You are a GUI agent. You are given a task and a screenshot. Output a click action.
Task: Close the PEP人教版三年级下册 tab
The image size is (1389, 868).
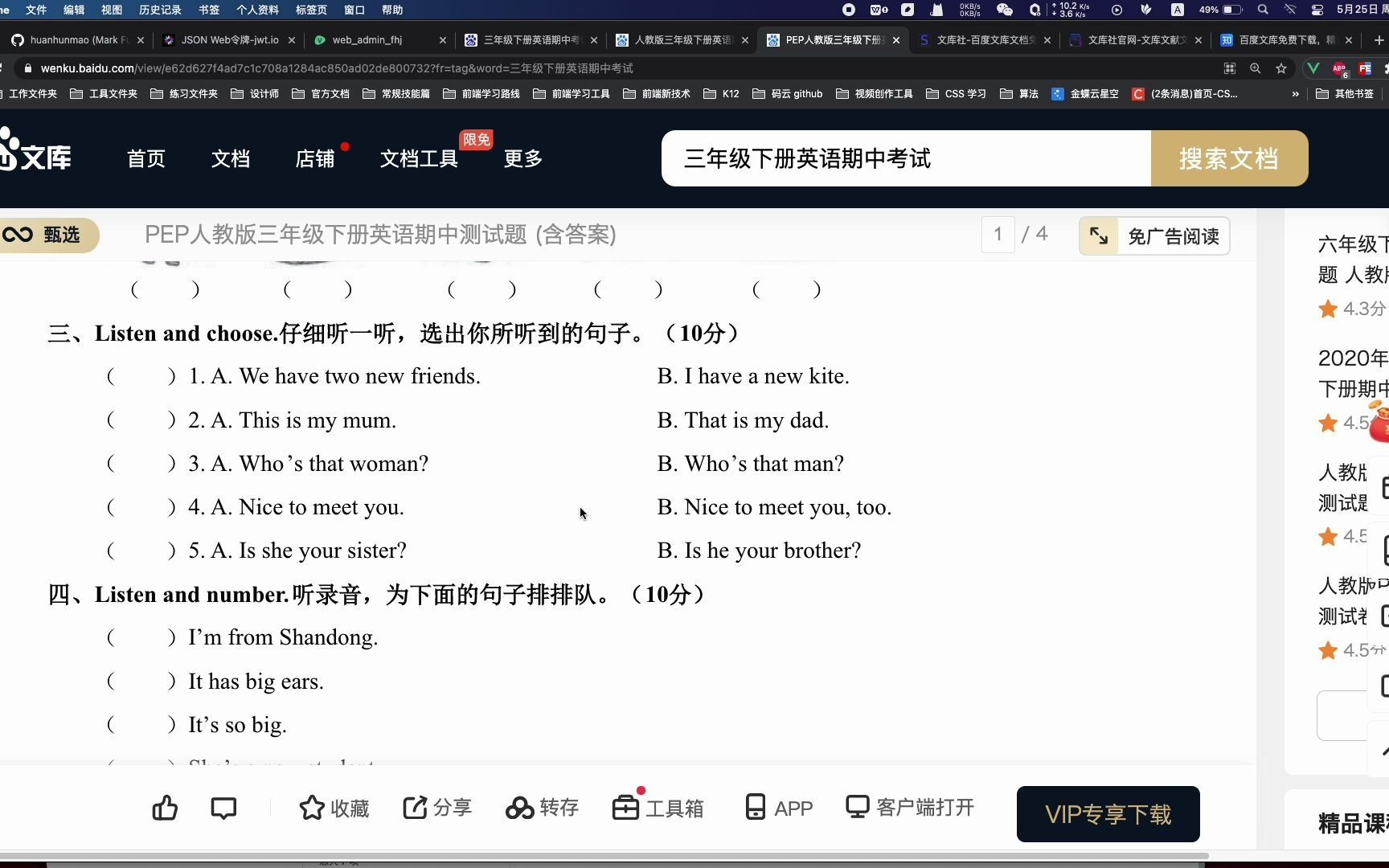[896, 40]
